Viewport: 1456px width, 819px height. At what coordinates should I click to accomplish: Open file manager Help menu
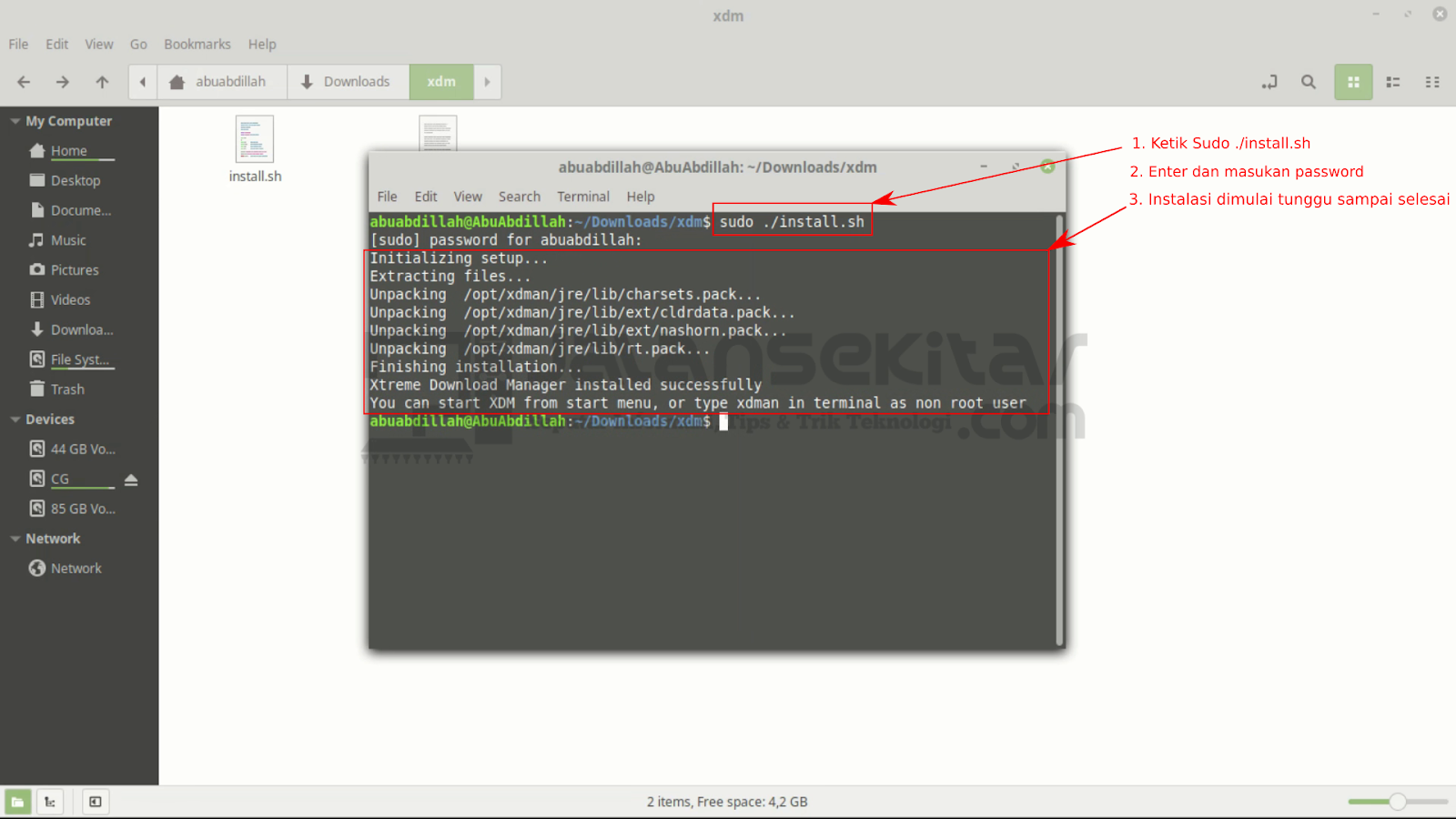(x=262, y=44)
